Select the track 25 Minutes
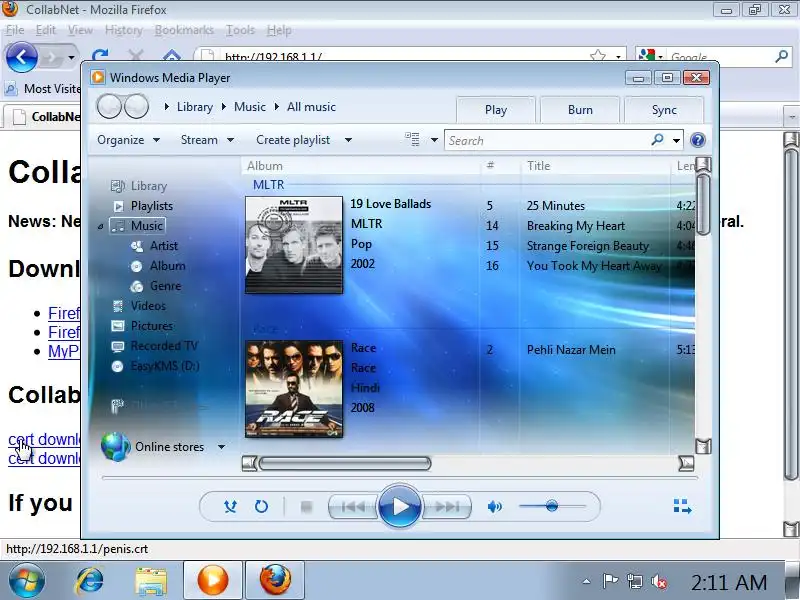Screen dimensions: 800x600 click(556, 206)
